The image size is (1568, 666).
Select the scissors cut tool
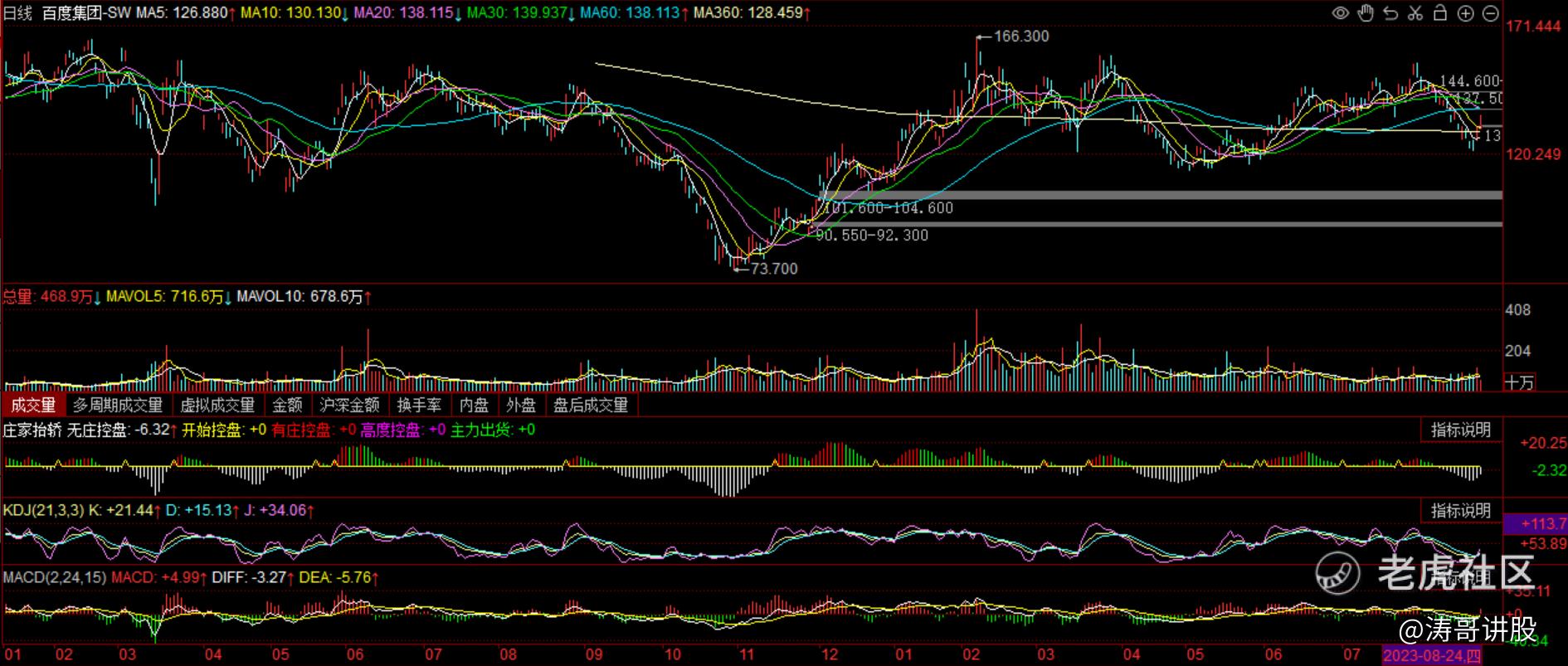point(1415,13)
